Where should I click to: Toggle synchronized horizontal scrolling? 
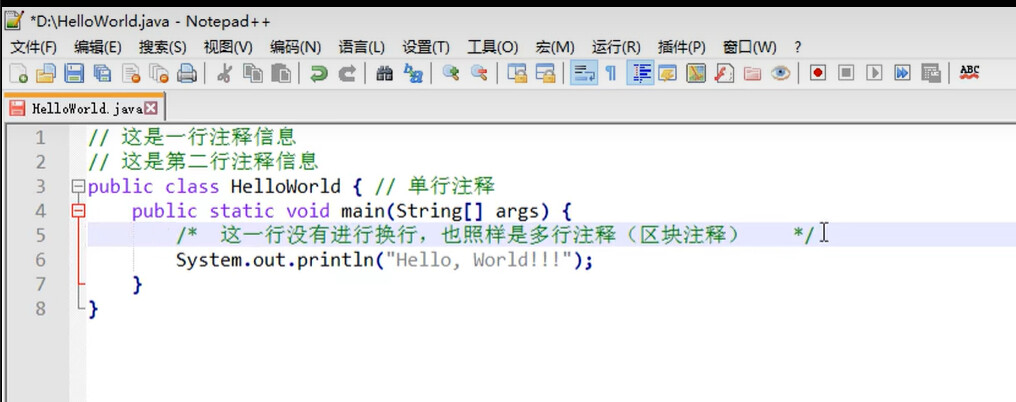545,73
